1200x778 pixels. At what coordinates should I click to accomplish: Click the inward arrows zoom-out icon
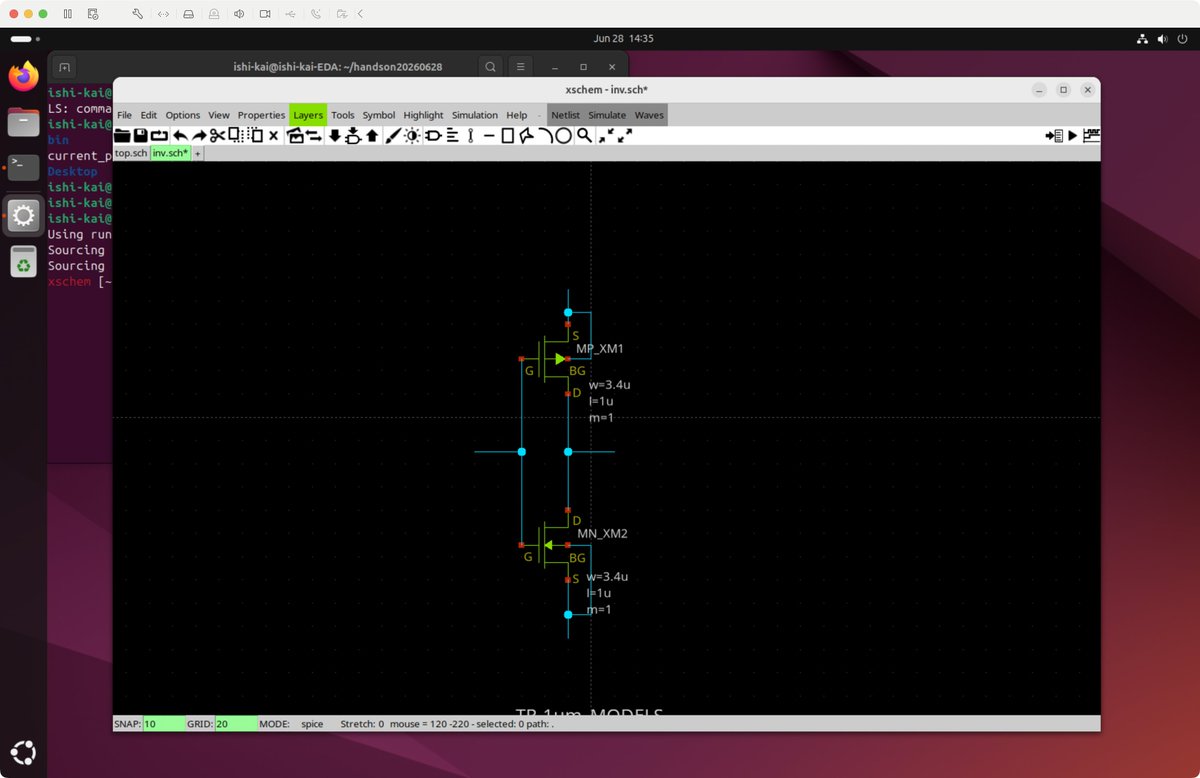pyautogui.click(x=606, y=135)
